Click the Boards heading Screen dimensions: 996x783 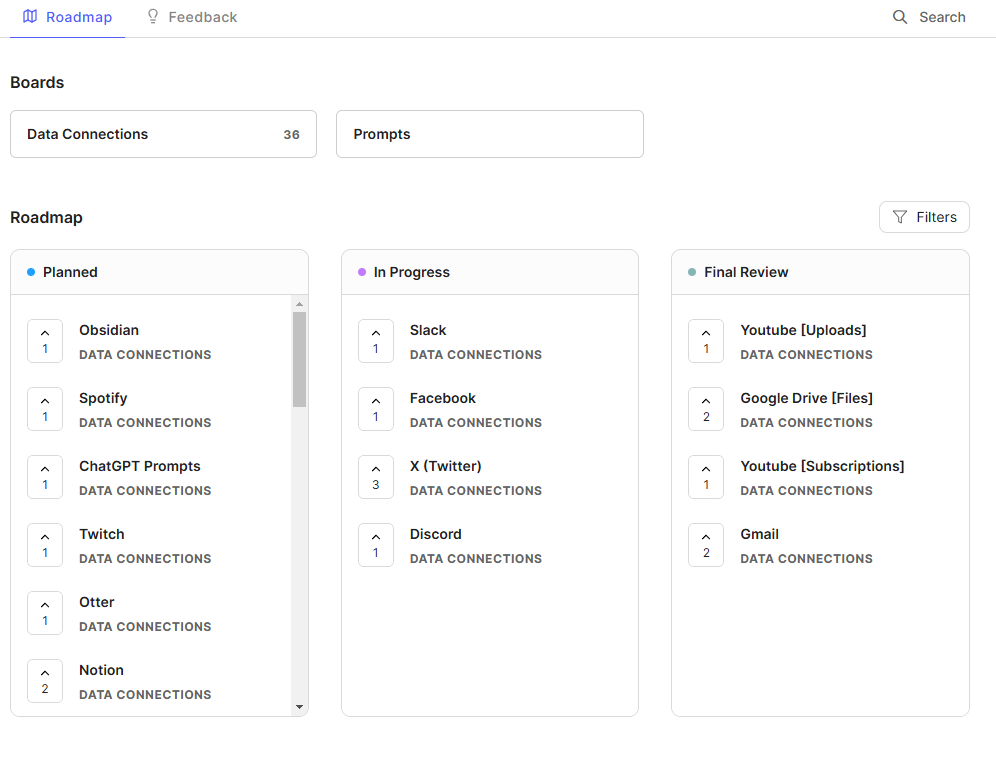tap(37, 83)
